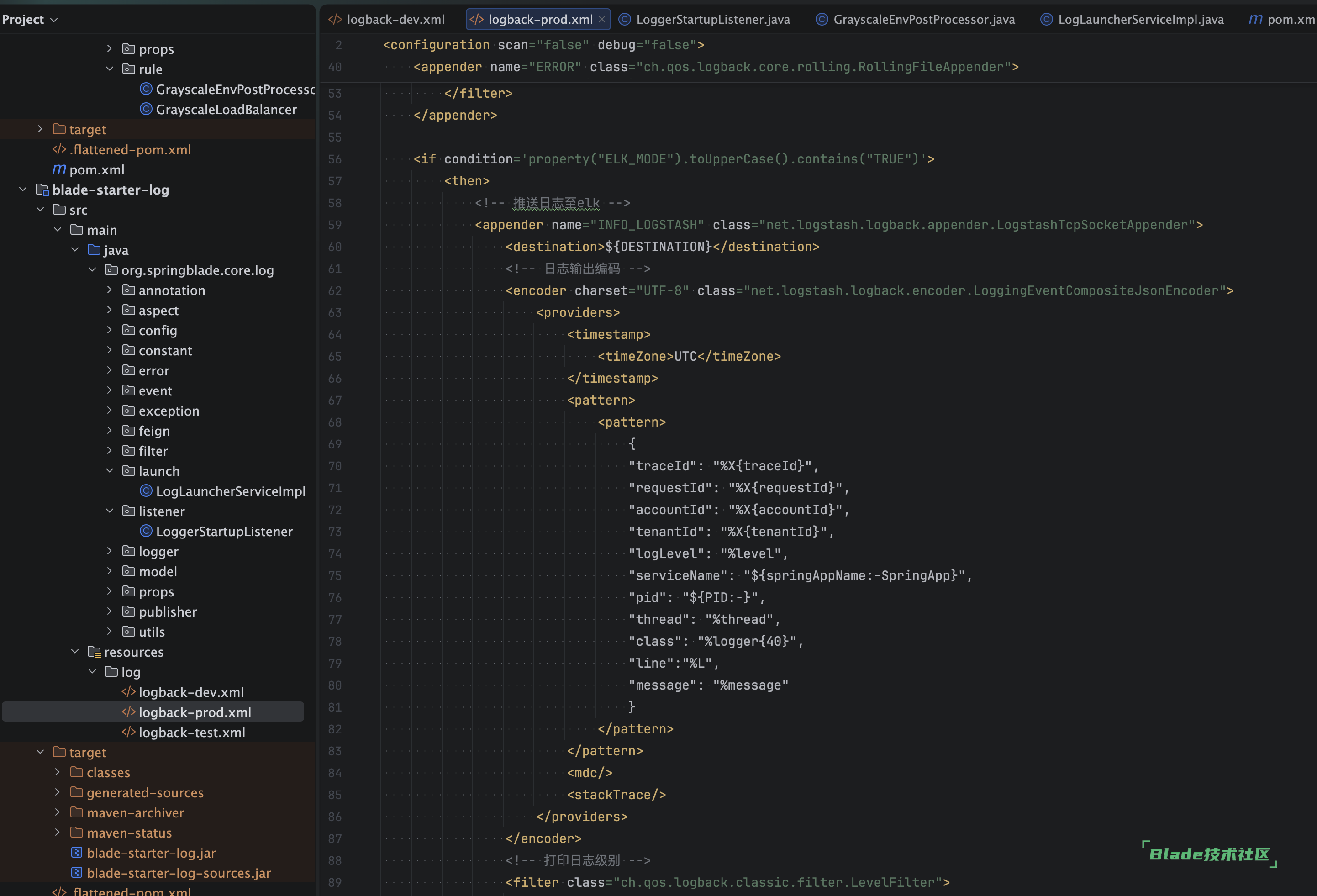Screen dimensions: 1317x896
Task: Collapse the rule package node
Action: 110,69
